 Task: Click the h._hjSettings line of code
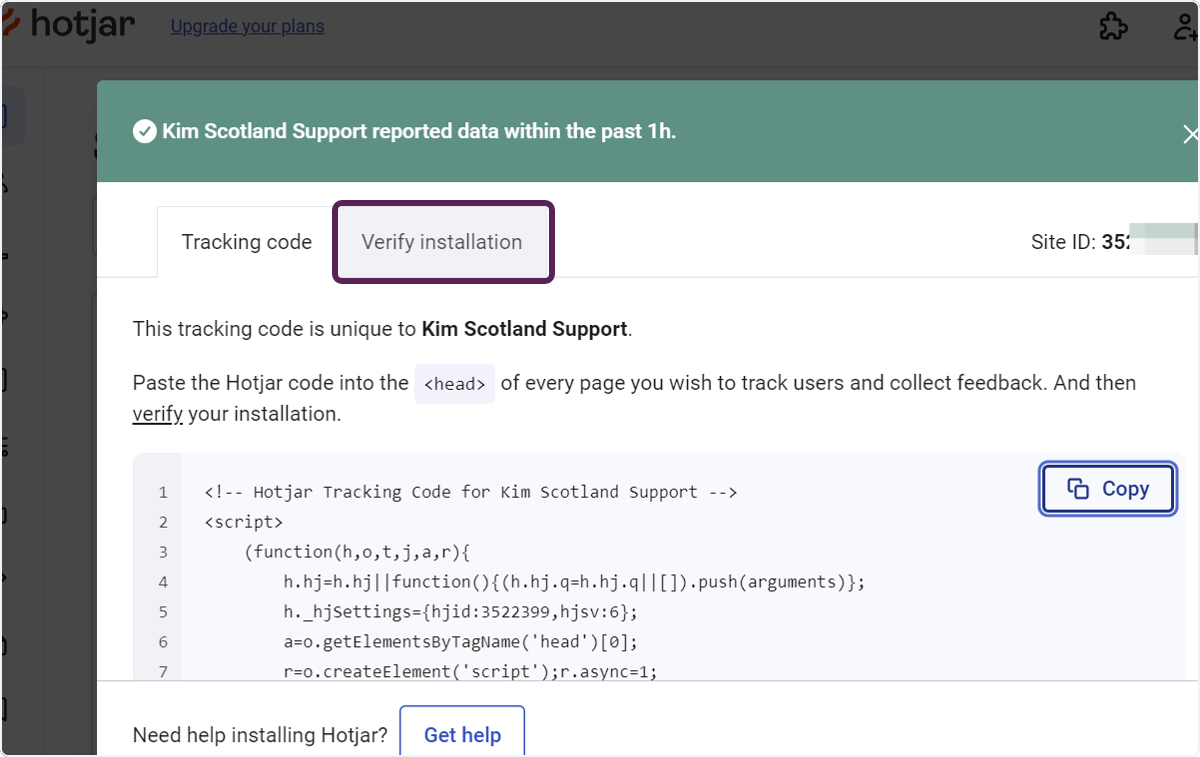click(460, 612)
